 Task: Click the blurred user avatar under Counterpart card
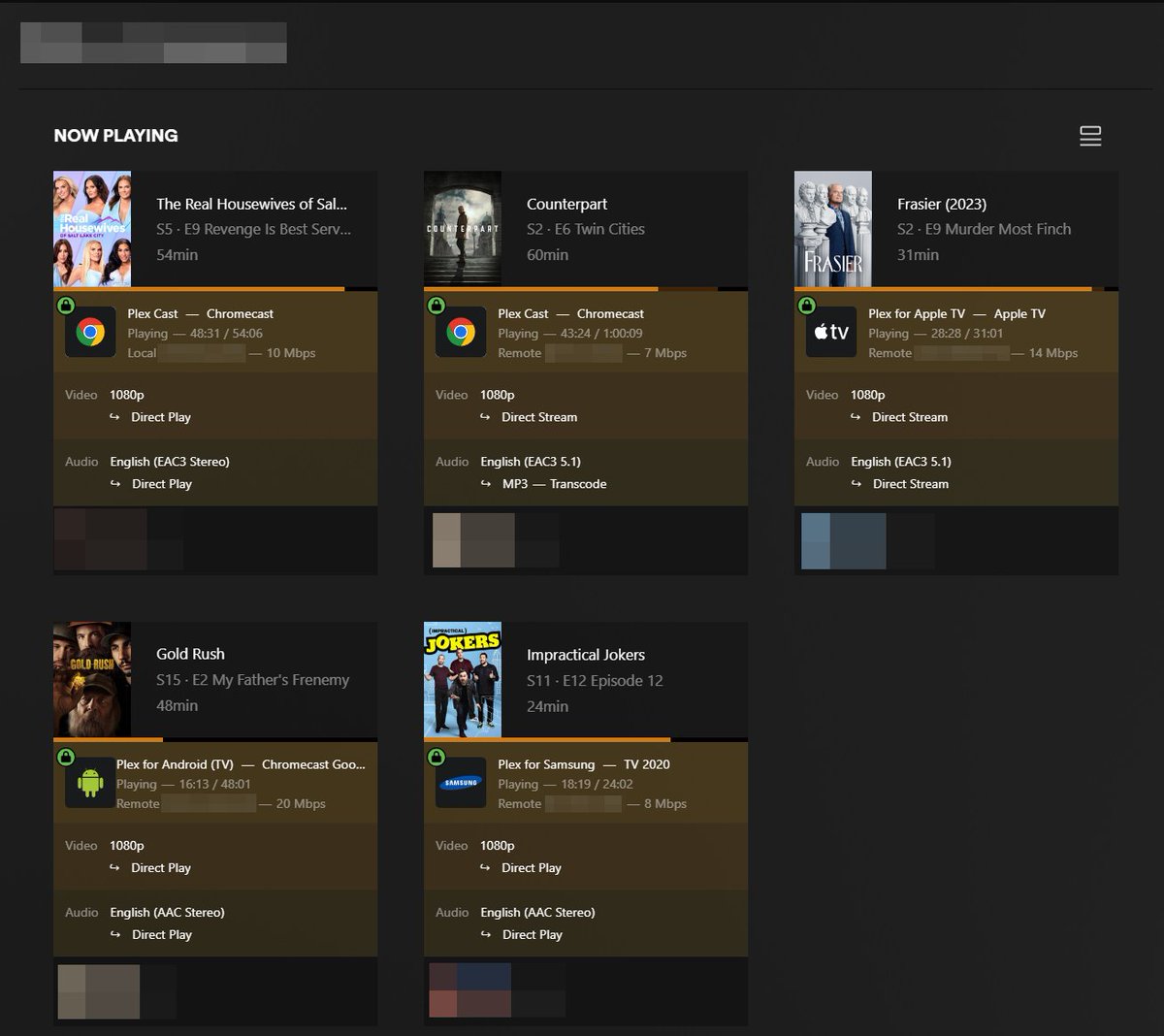point(473,540)
